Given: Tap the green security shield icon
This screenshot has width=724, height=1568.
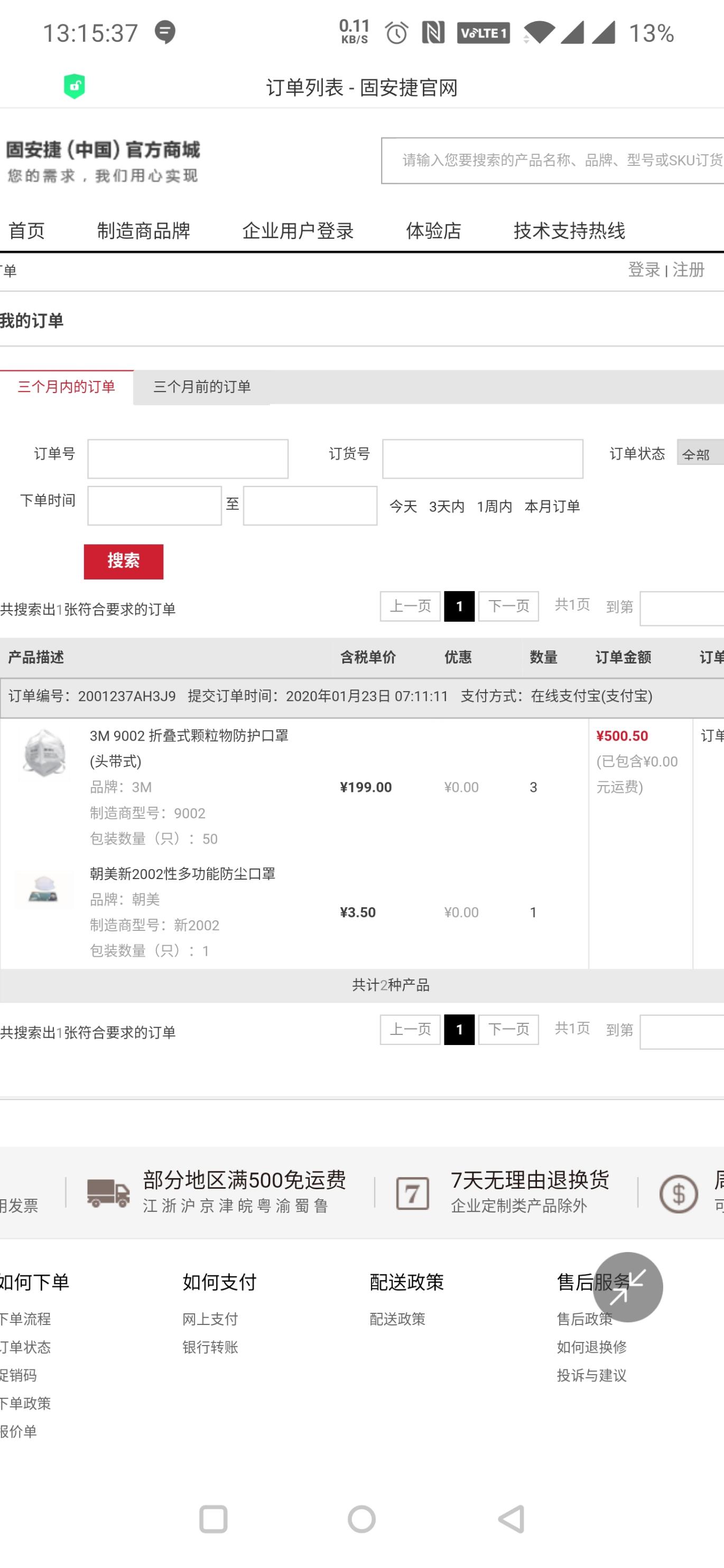Looking at the screenshot, I should point(75,87).
